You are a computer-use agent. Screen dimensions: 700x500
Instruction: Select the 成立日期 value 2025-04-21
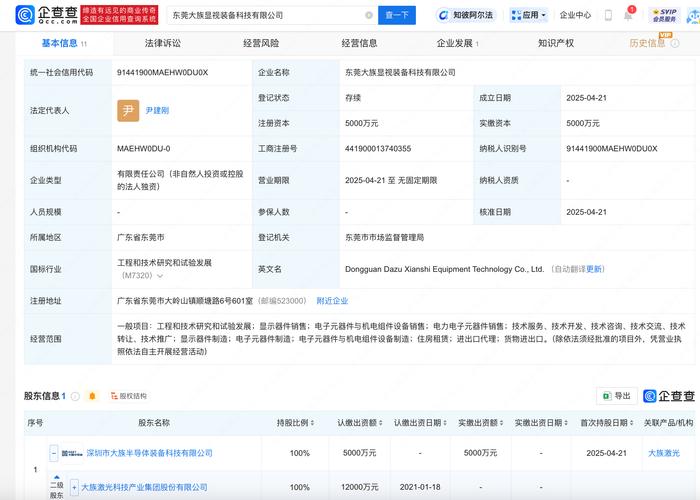(x=587, y=98)
